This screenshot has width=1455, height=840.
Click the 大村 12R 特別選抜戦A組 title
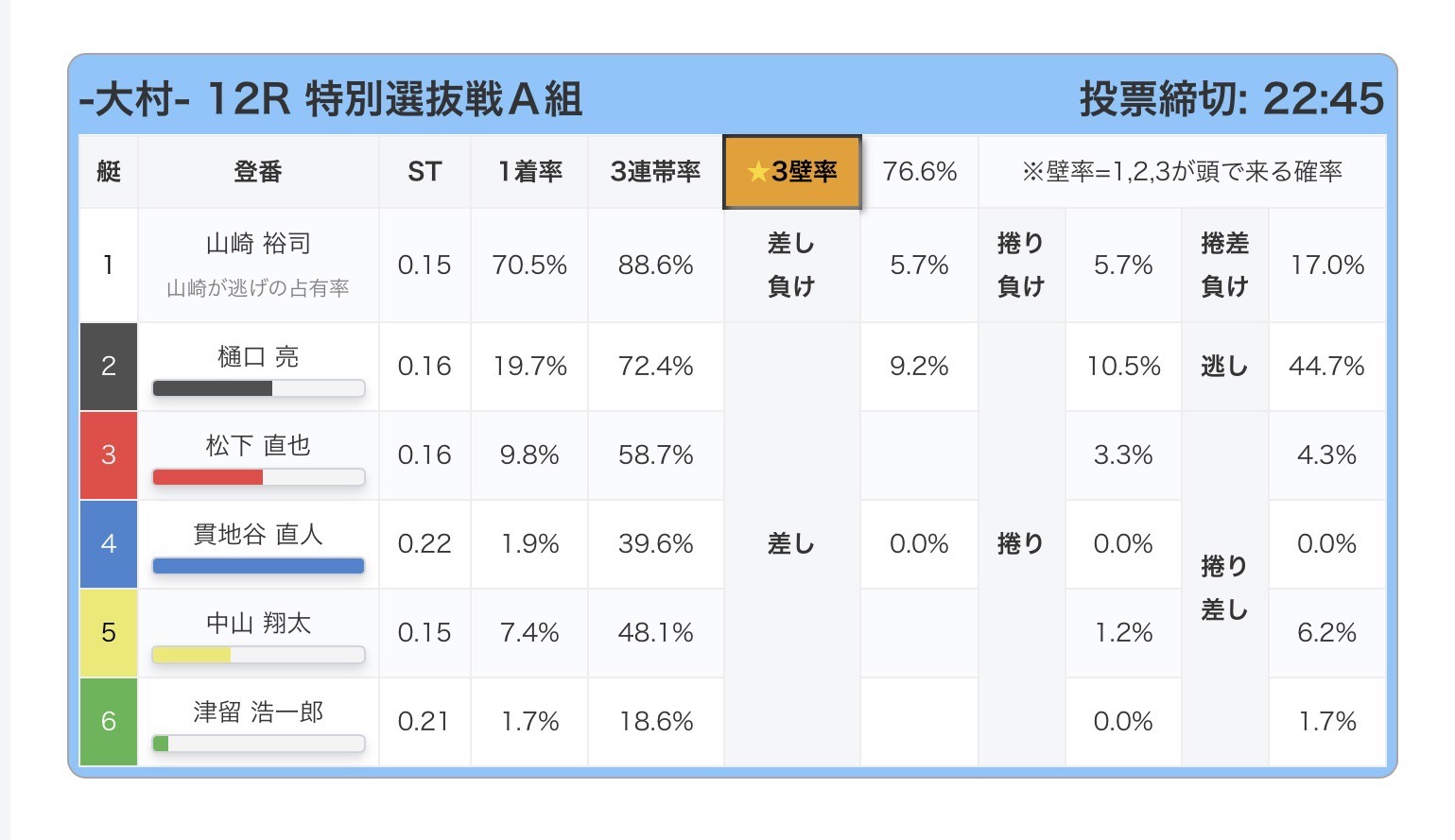(330, 98)
